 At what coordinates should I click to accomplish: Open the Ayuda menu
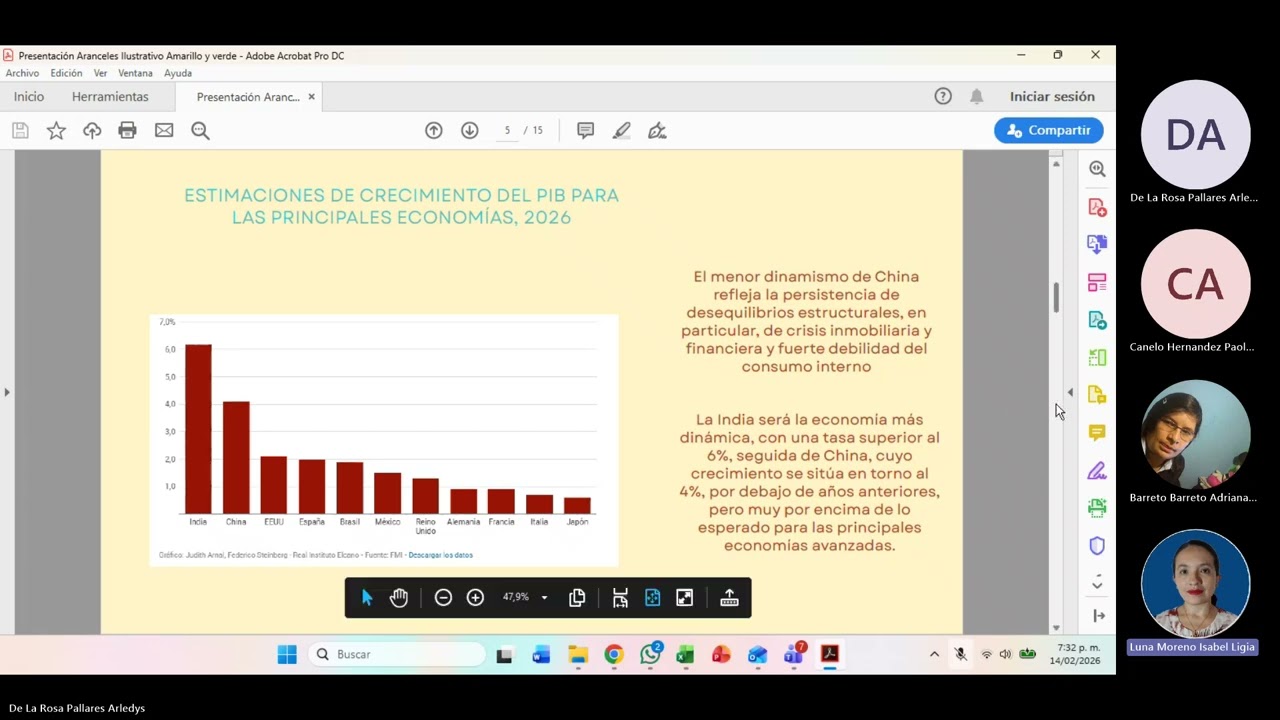click(x=178, y=73)
